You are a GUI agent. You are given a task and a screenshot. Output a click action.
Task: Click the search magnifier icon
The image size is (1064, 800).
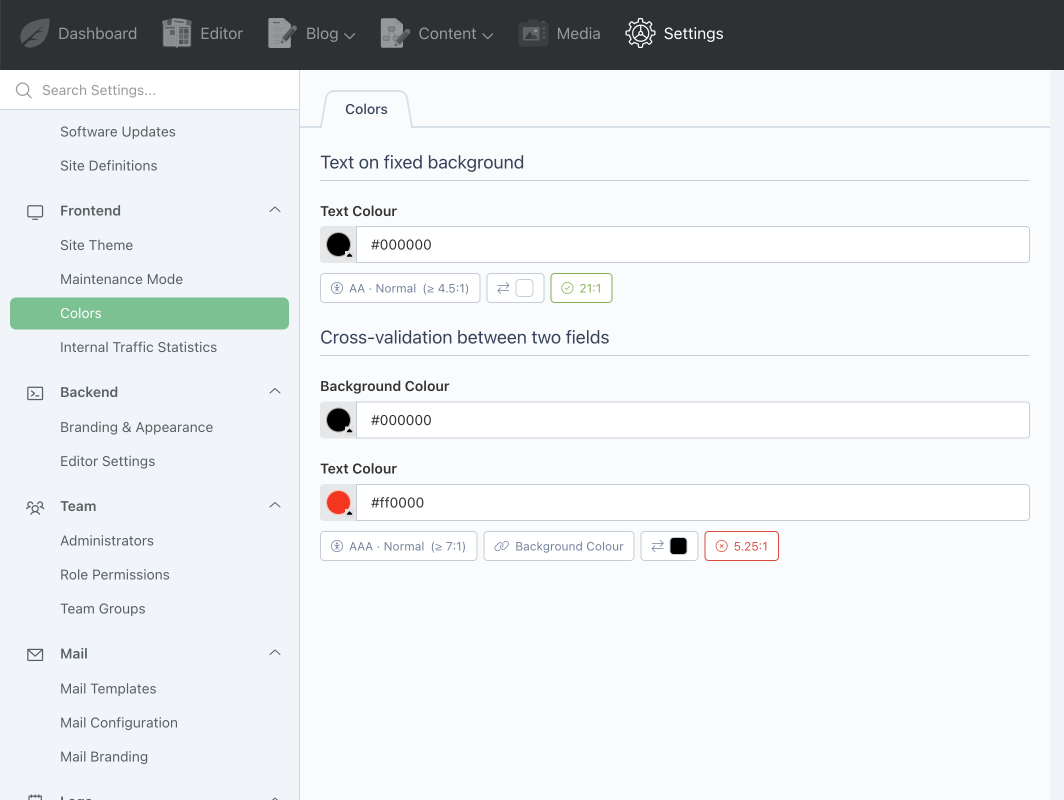tap(24, 90)
